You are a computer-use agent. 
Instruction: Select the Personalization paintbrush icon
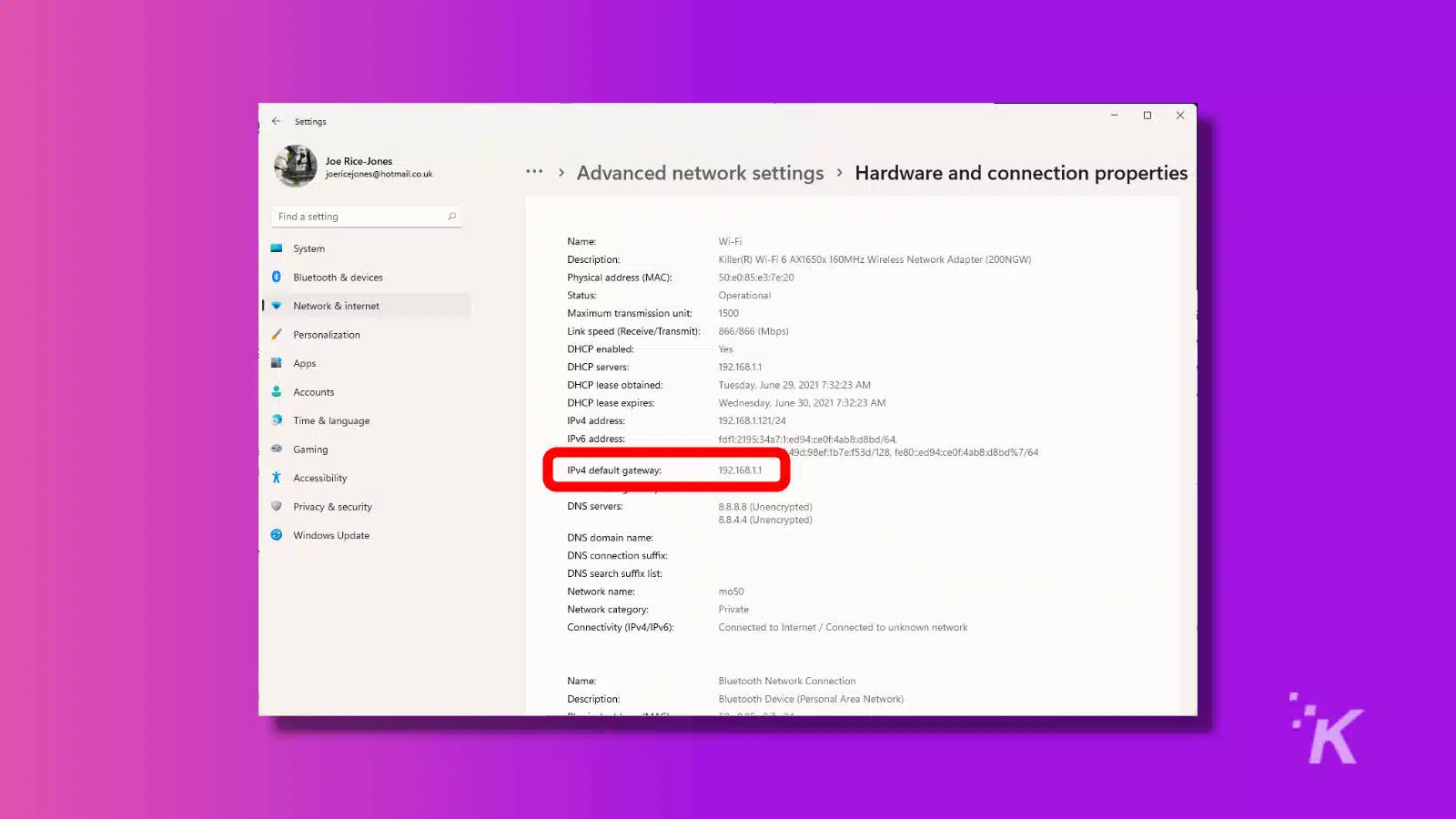tap(278, 334)
